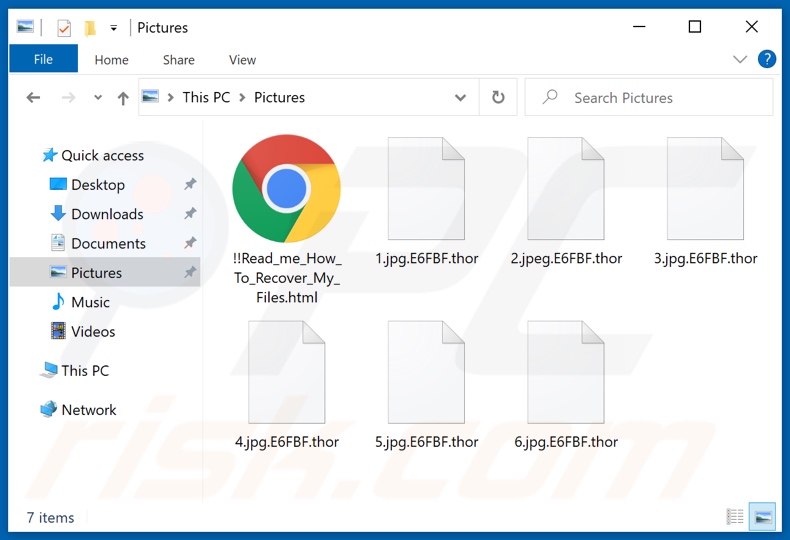Go up one folder level

pyautogui.click(x=123, y=98)
